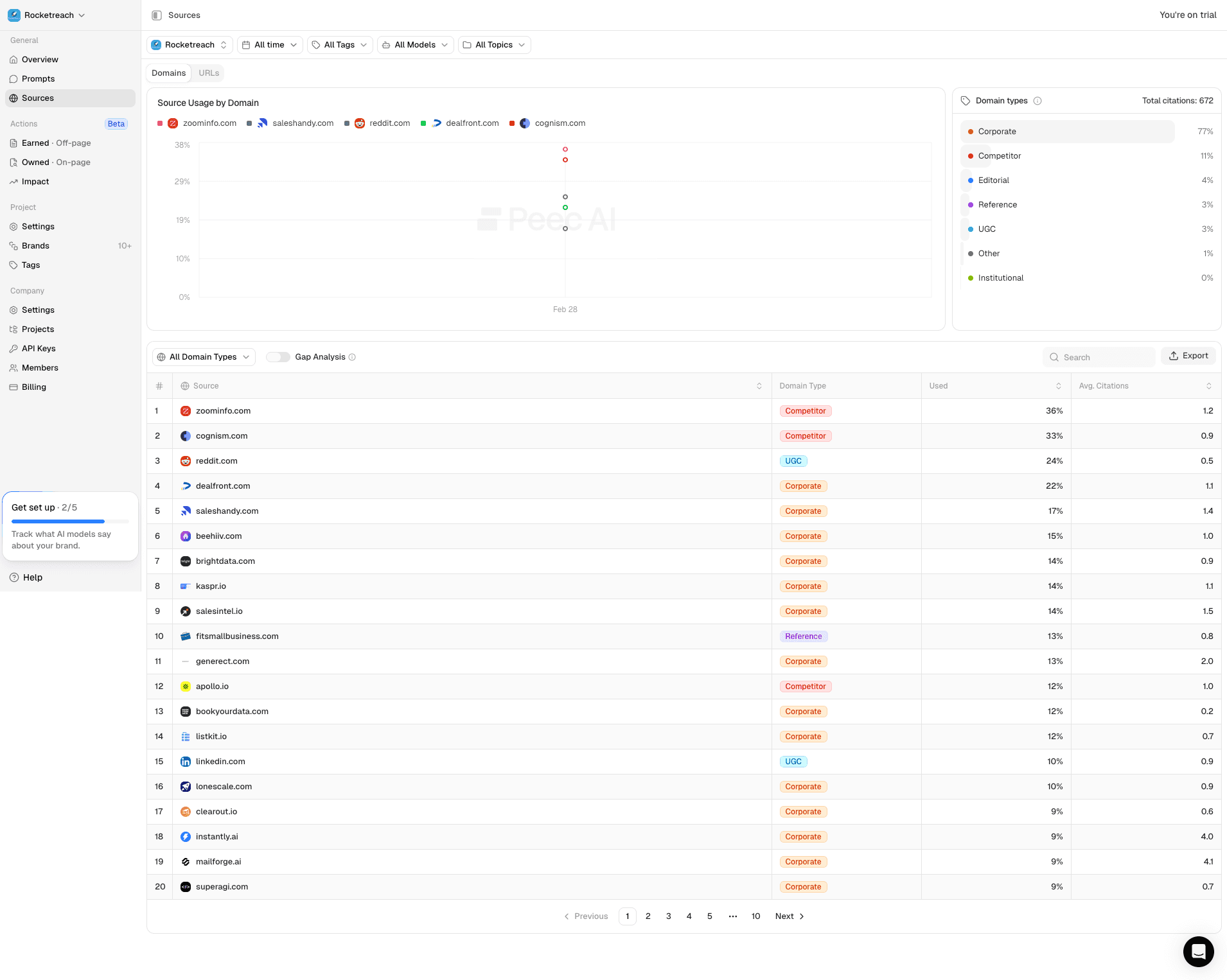Open the chat support bubble
The image size is (1227, 980).
click(x=1198, y=951)
